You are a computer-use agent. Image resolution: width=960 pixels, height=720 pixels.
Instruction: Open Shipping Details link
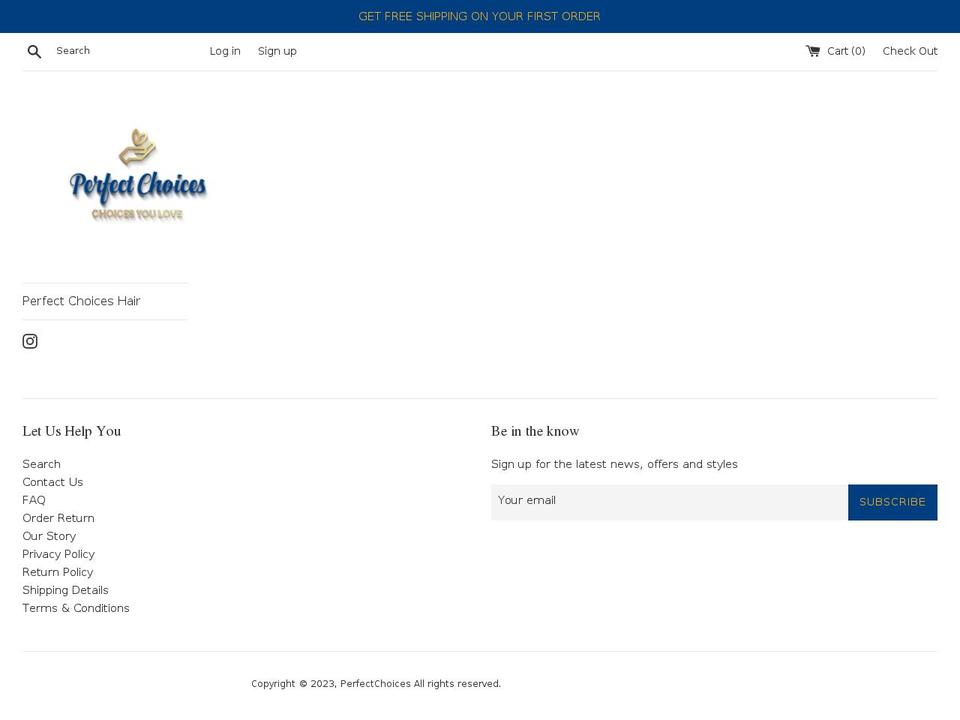coord(66,590)
